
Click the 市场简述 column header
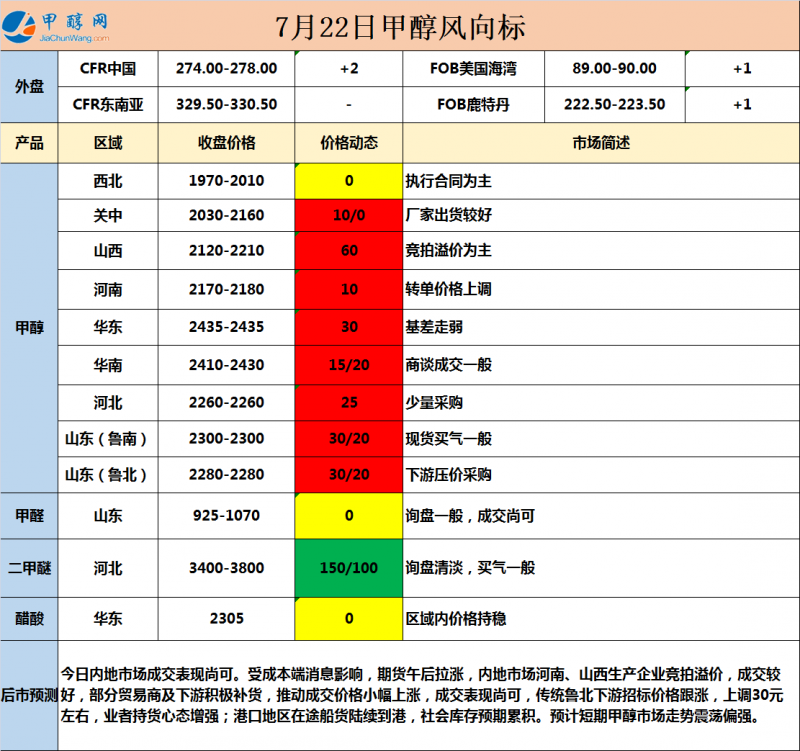click(601, 143)
